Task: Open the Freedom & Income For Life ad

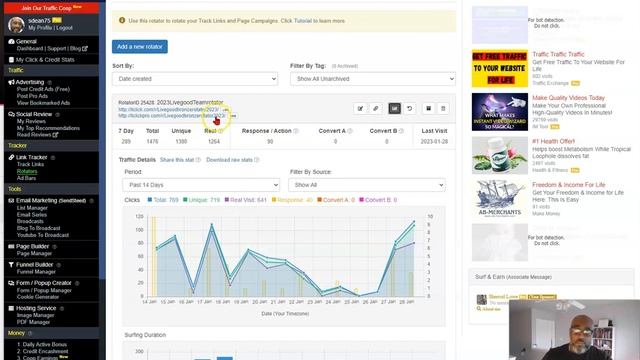Action: (x=569, y=185)
